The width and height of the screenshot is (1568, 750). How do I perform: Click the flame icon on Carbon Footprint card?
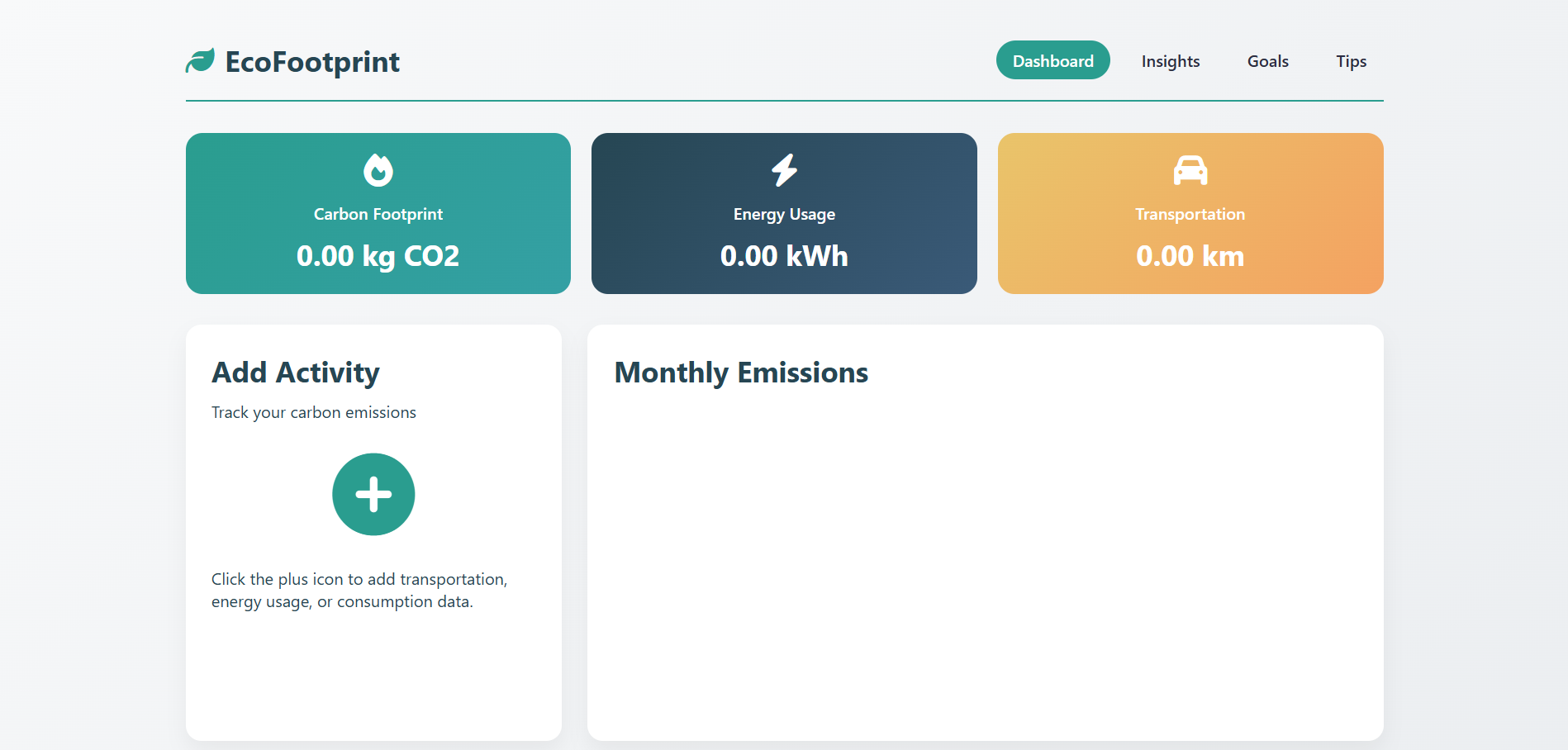tap(378, 170)
